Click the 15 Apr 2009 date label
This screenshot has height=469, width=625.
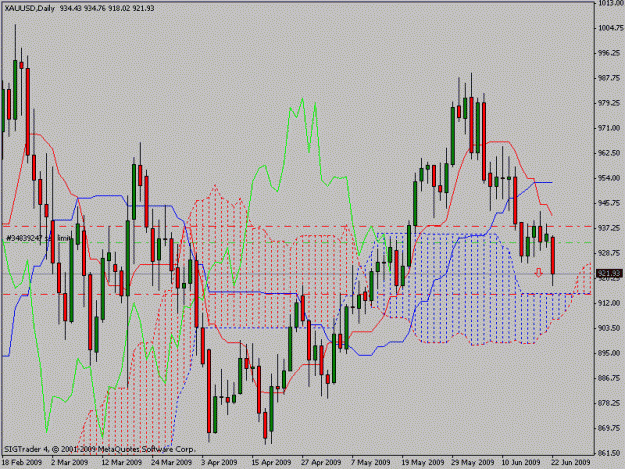271,462
